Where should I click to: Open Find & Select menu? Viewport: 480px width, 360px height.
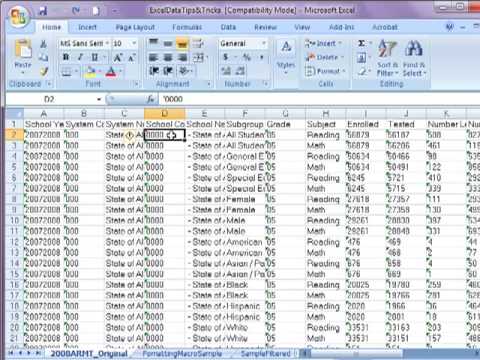(x=414, y=57)
